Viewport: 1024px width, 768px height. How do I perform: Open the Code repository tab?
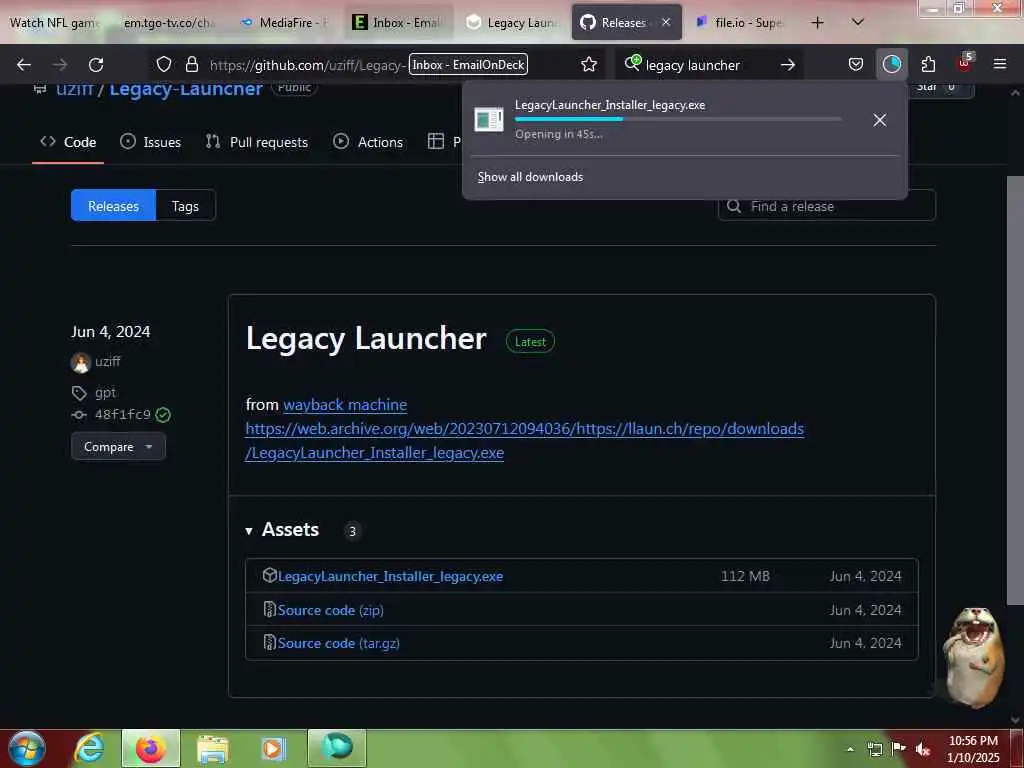pyautogui.click(x=69, y=142)
